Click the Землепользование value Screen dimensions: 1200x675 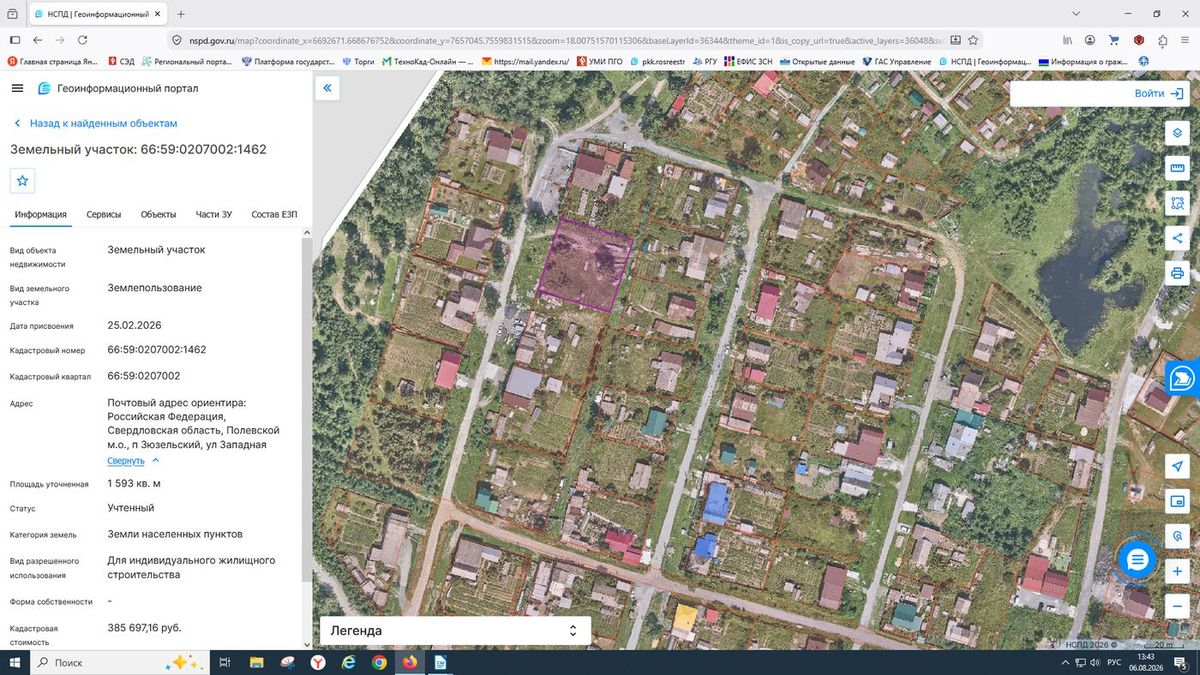tap(155, 288)
